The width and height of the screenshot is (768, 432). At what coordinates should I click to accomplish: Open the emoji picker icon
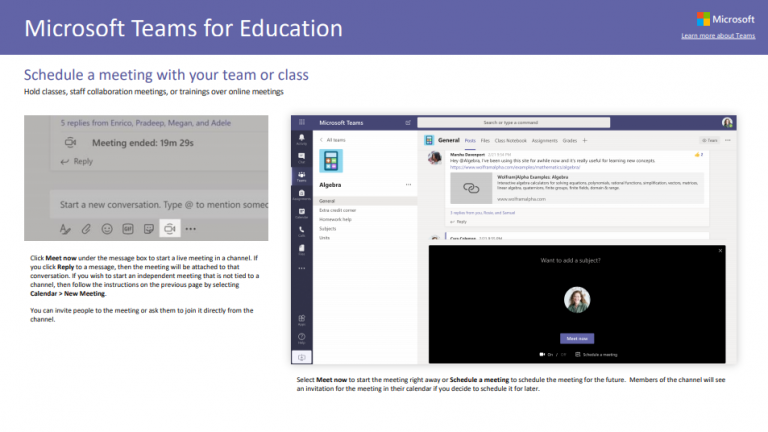[x=107, y=229]
